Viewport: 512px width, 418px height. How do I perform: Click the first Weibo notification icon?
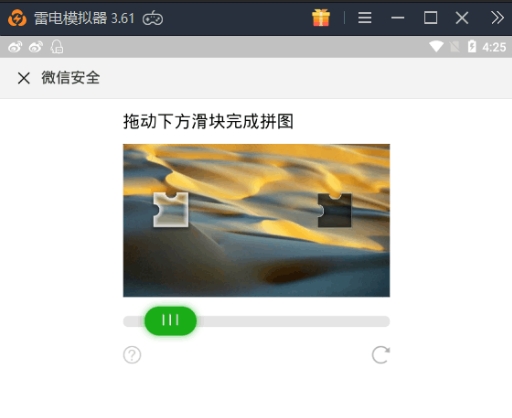pos(15,47)
